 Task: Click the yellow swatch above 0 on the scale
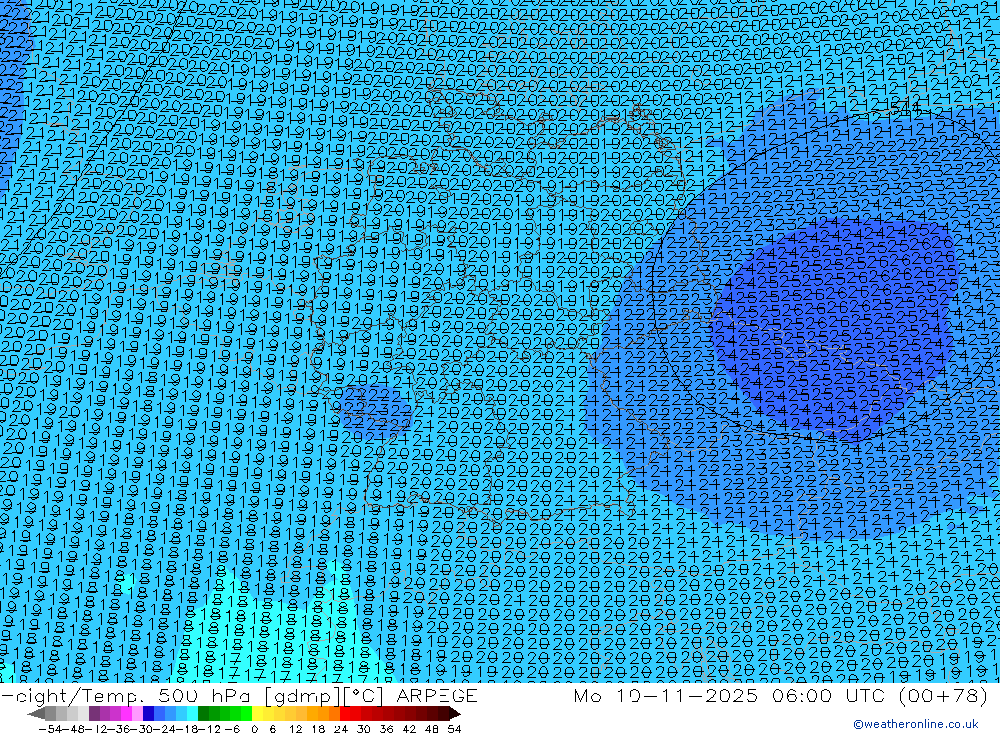258,714
